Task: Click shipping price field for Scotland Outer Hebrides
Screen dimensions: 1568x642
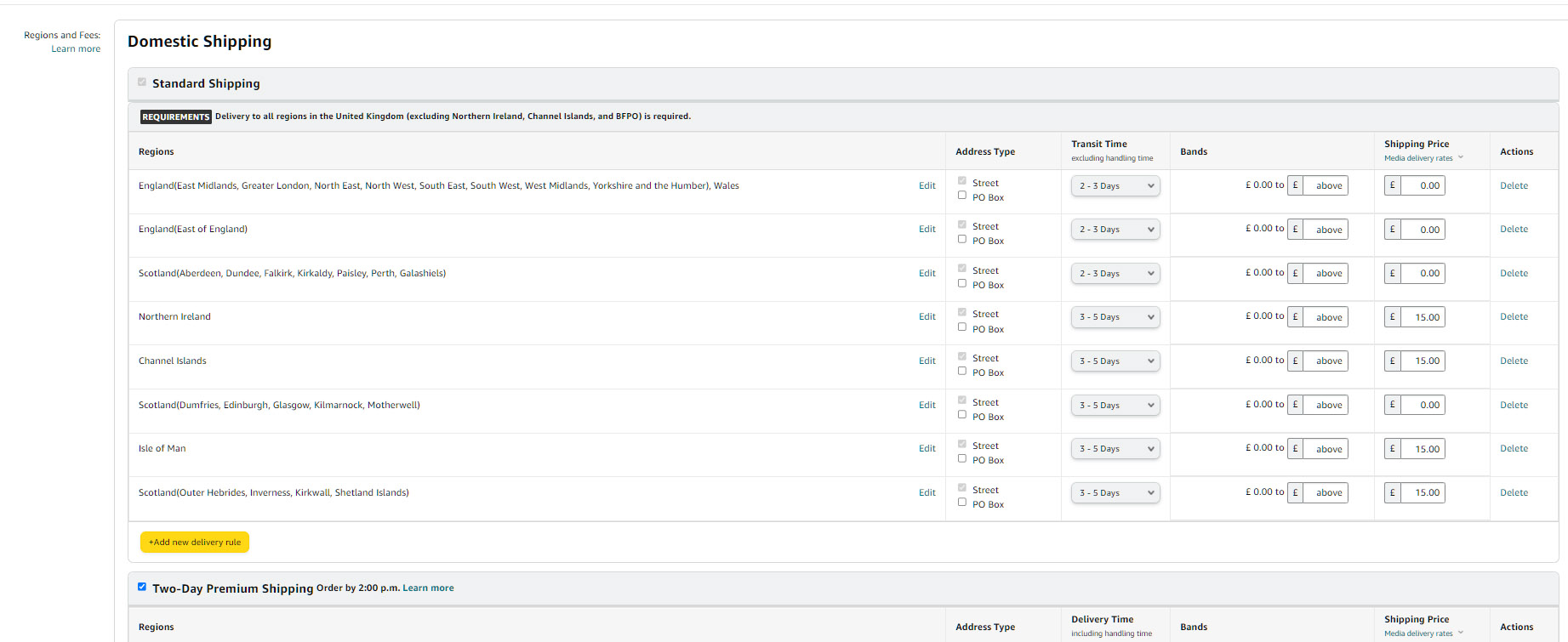Action: [1422, 493]
